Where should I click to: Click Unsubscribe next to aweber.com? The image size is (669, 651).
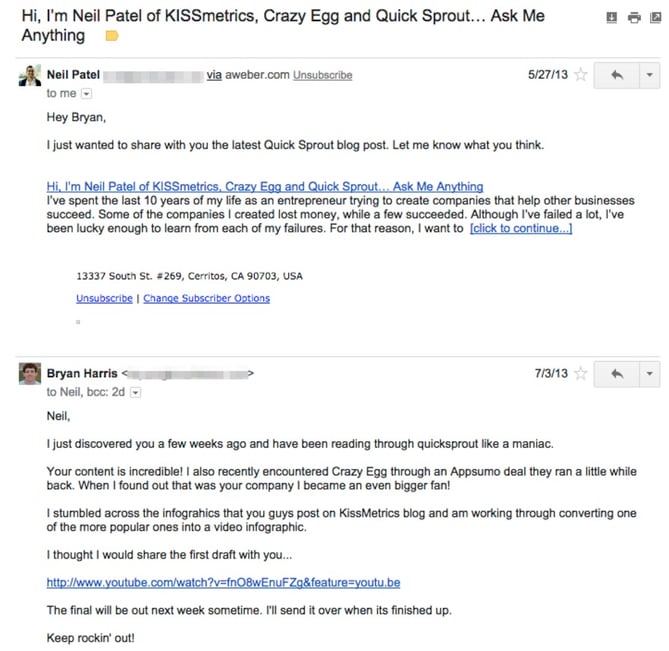pyautogui.click(x=322, y=75)
